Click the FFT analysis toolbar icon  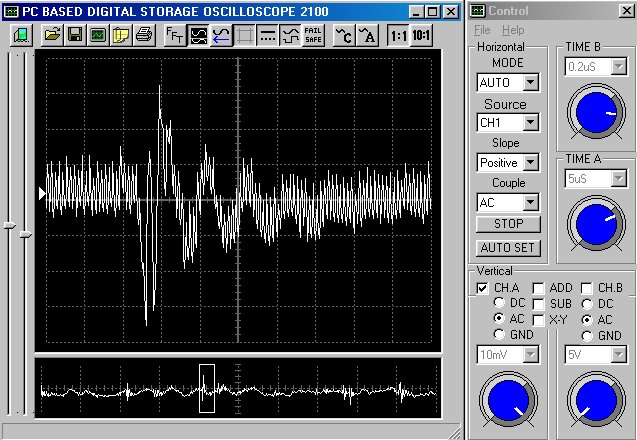[x=174, y=35]
